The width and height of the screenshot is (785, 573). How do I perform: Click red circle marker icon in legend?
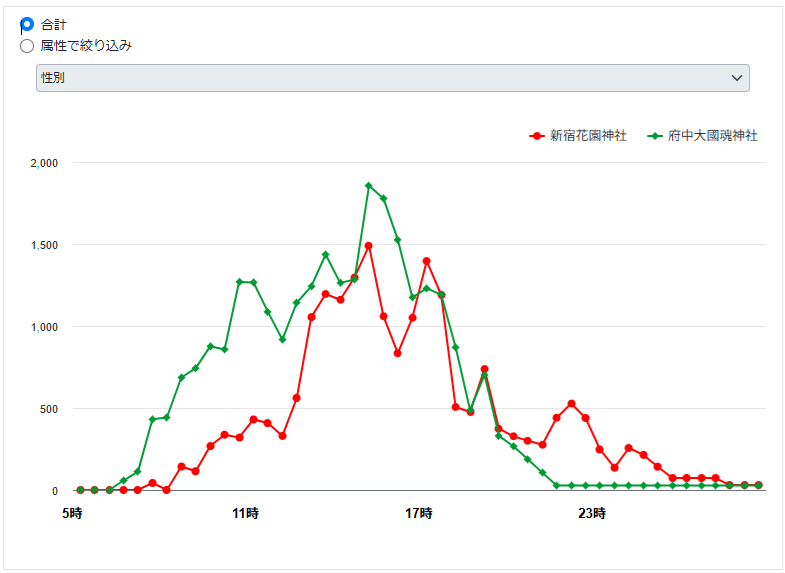(x=537, y=136)
